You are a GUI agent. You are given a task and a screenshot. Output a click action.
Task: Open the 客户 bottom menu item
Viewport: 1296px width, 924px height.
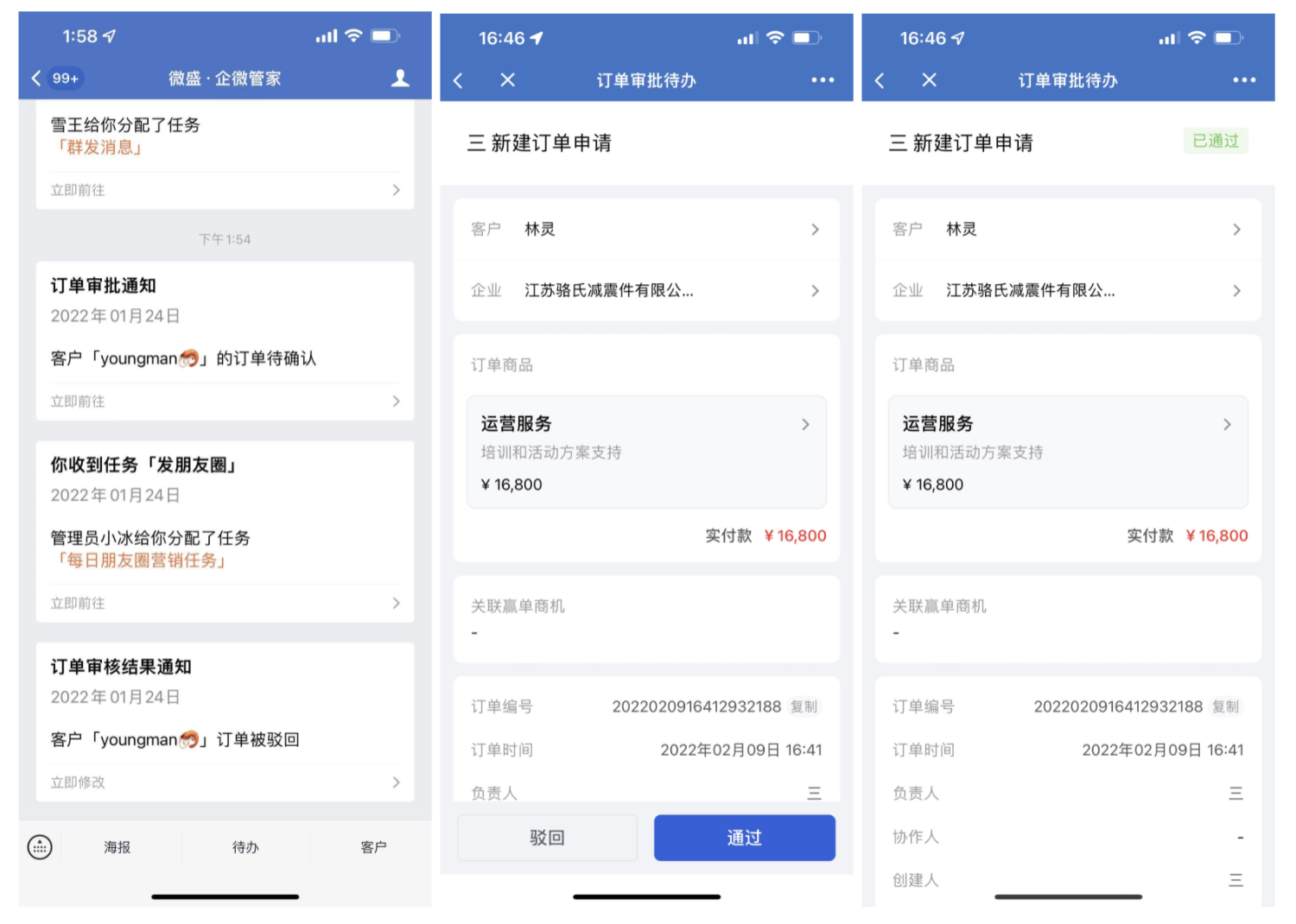pos(373,847)
